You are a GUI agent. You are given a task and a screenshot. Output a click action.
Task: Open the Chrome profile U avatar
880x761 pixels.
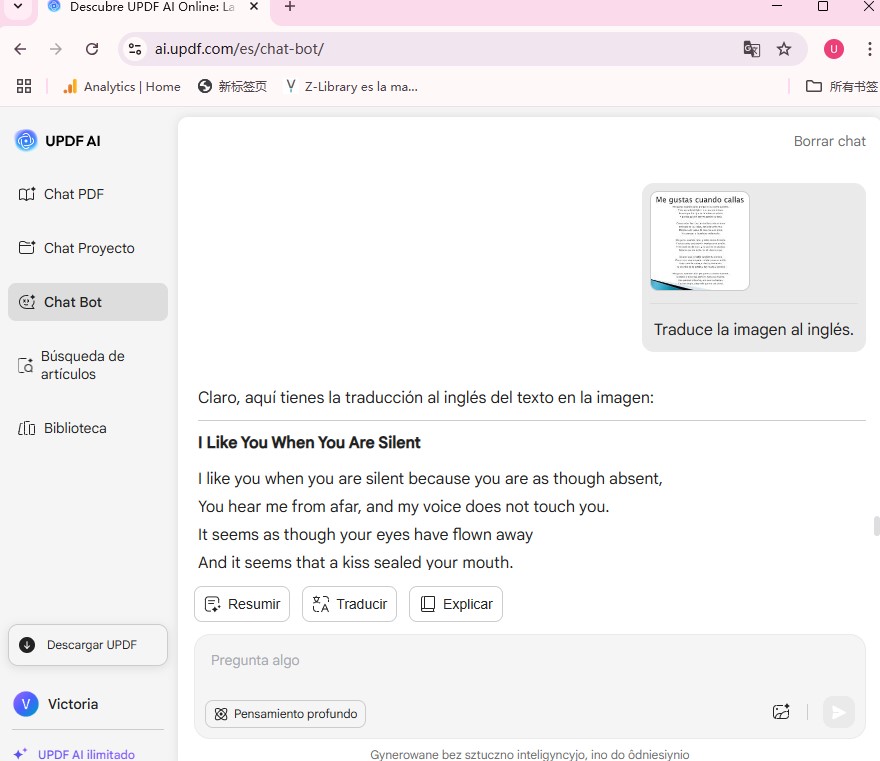tap(834, 49)
